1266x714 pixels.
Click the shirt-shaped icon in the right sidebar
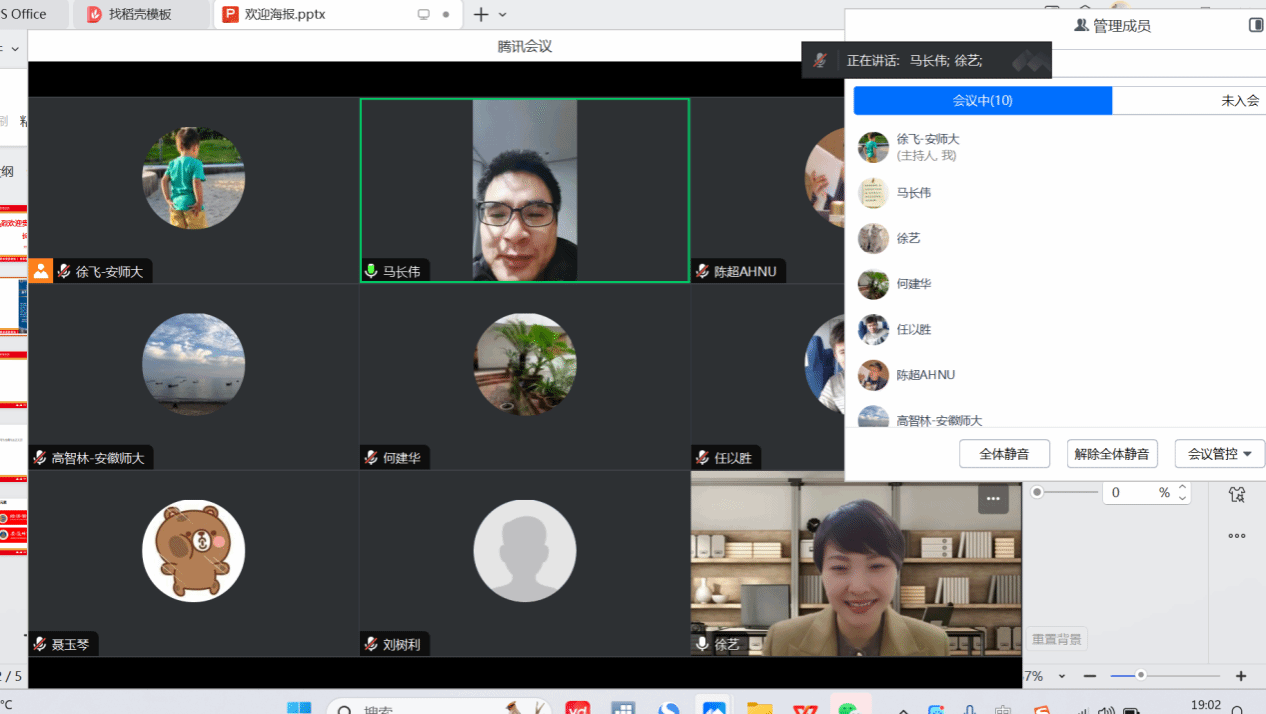coord(1237,494)
